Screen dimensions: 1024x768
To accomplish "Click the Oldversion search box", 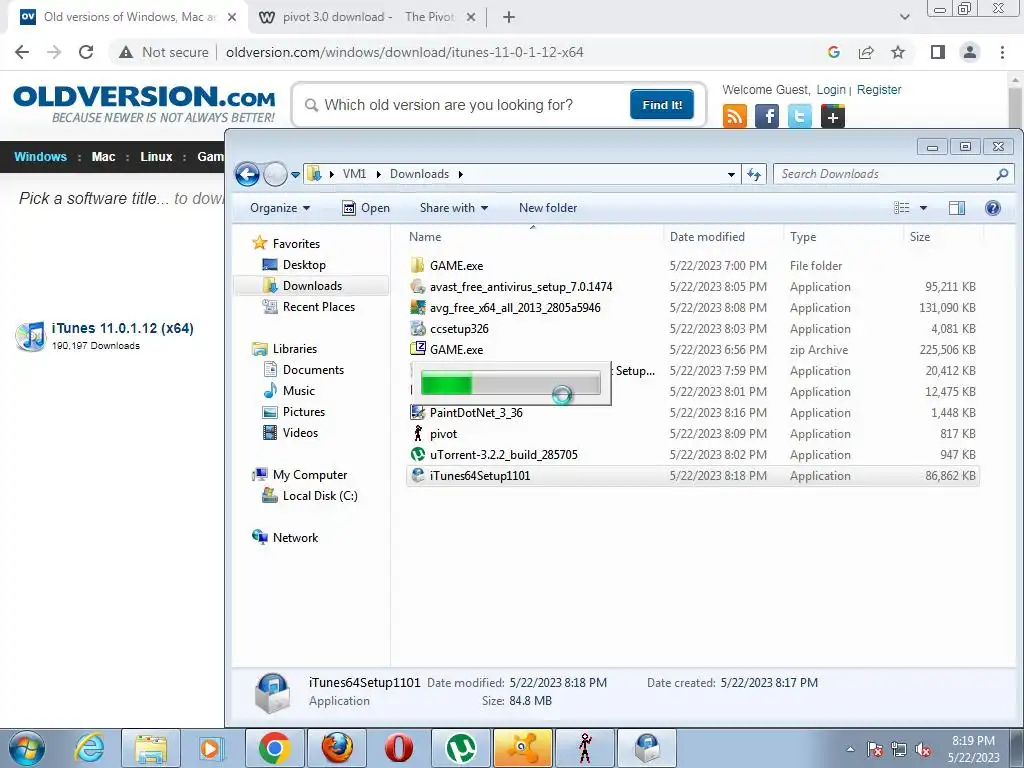I will [462, 105].
